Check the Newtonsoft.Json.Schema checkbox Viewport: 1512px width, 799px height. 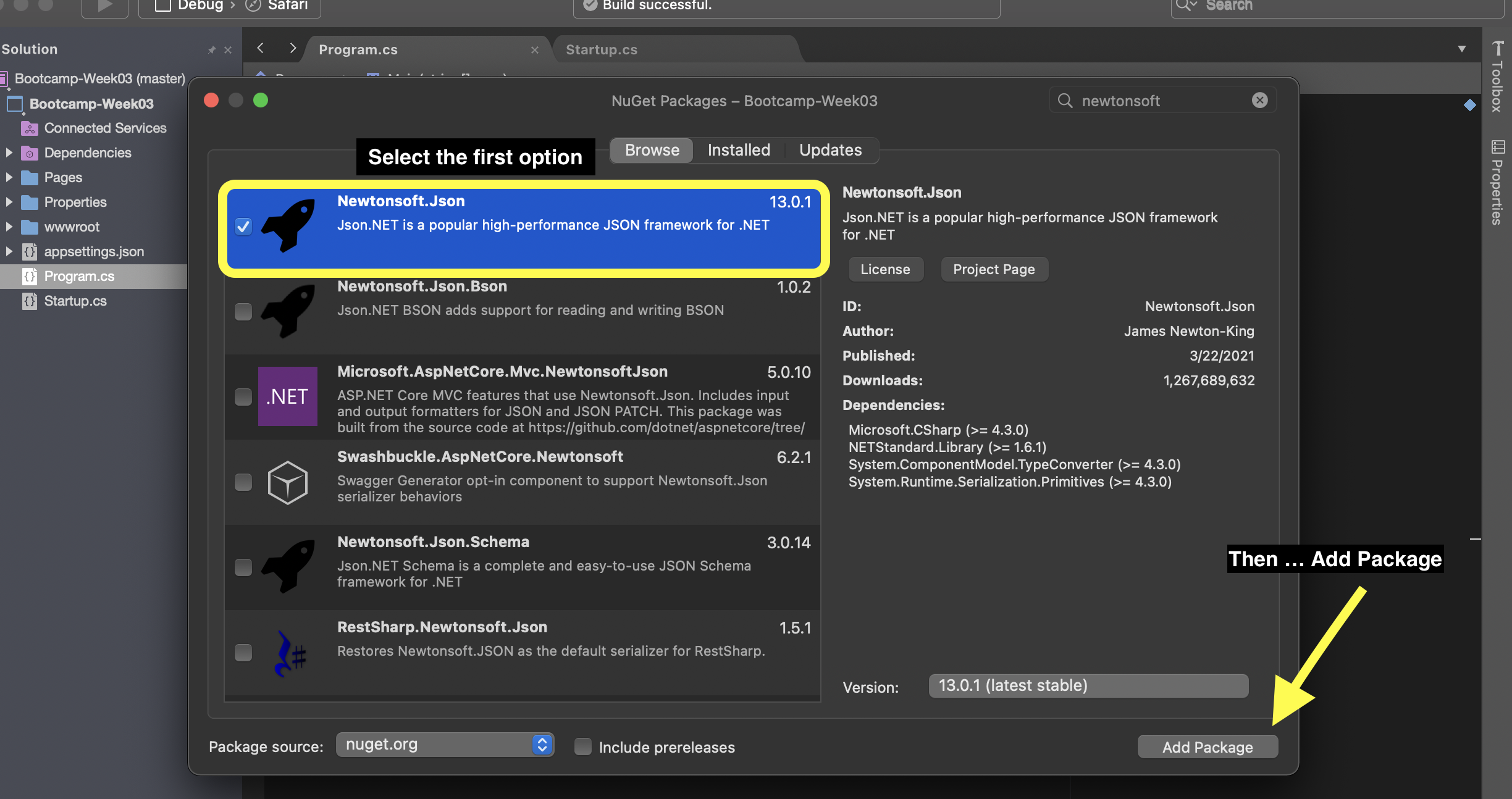243,567
